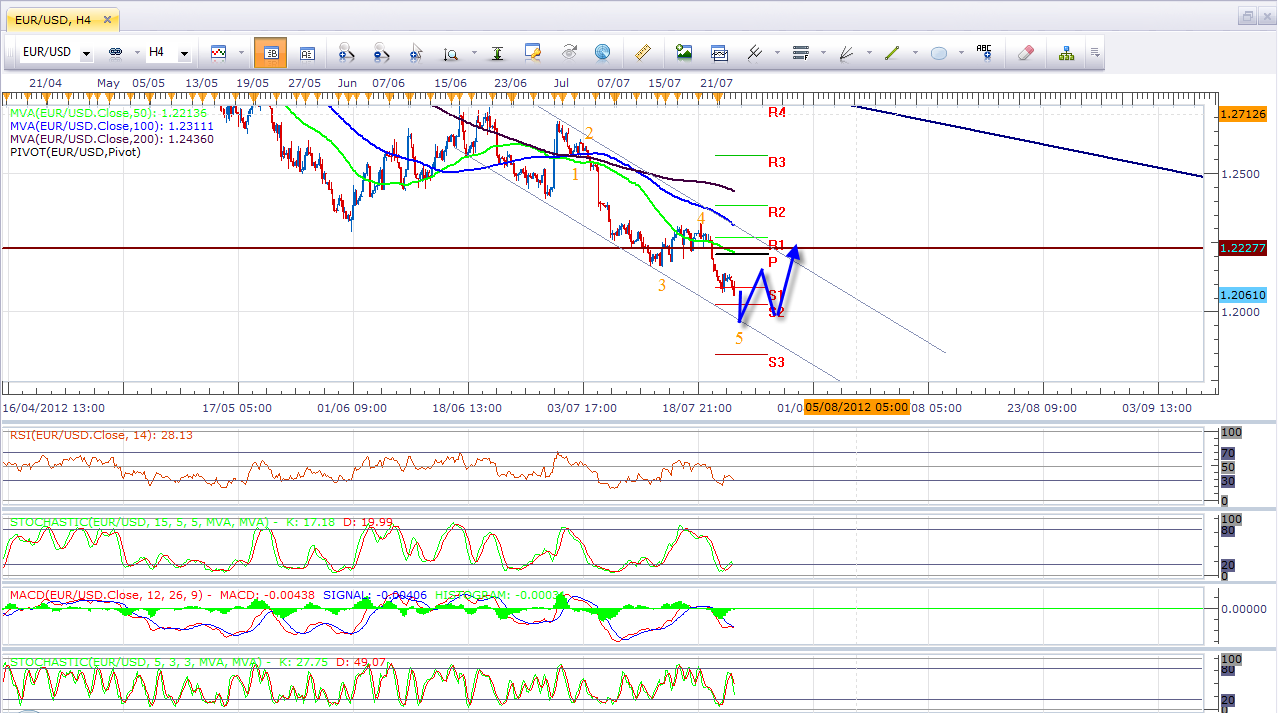The image size is (1278, 713).
Task: Expand the ellipse shape dropdown arrow
Action: [x=961, y=53]
